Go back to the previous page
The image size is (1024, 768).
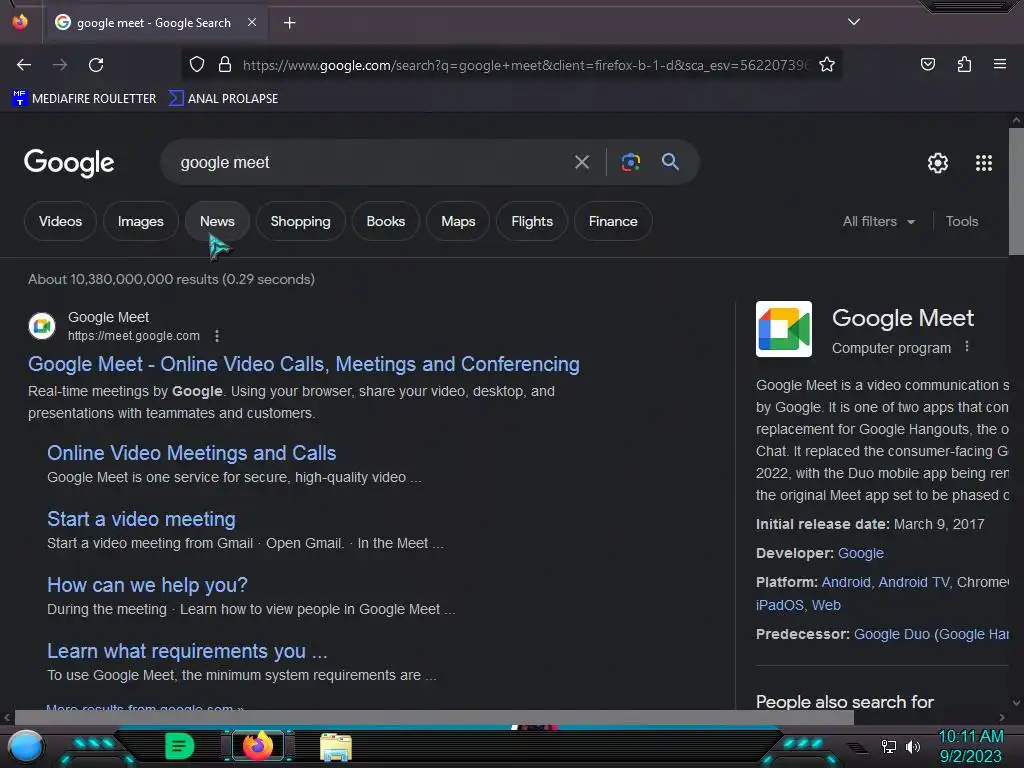tap(24, 65)
